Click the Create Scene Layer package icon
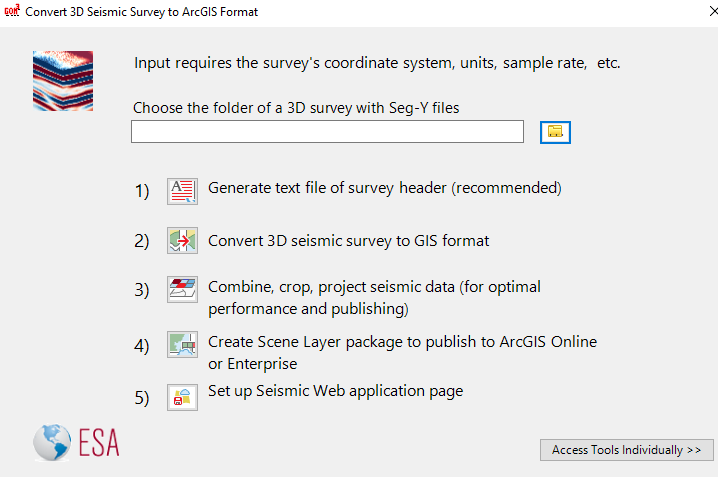Screen dimensions: 718x477 tap(182, 345)
